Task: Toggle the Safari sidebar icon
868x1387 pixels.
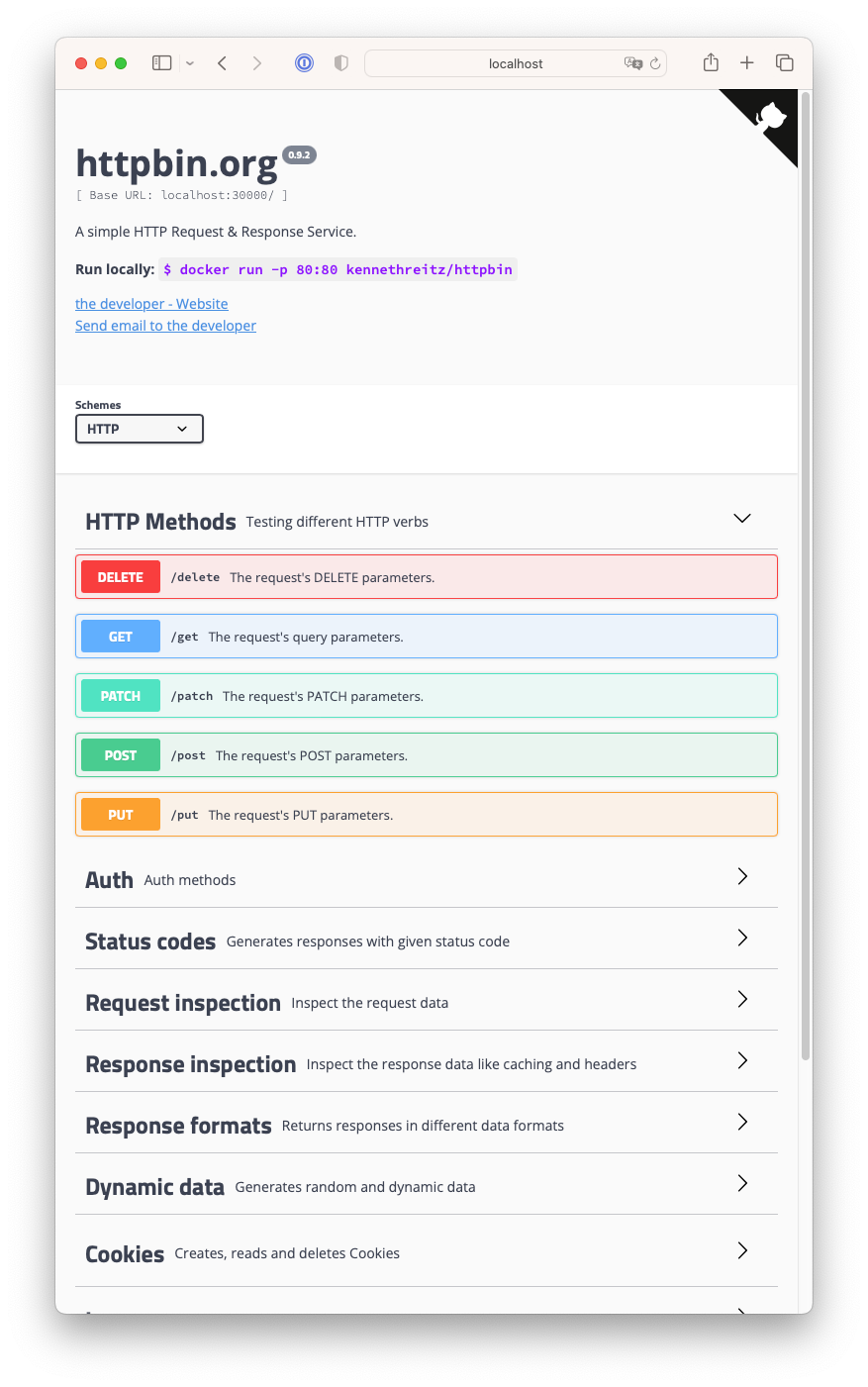Action: 161,63
